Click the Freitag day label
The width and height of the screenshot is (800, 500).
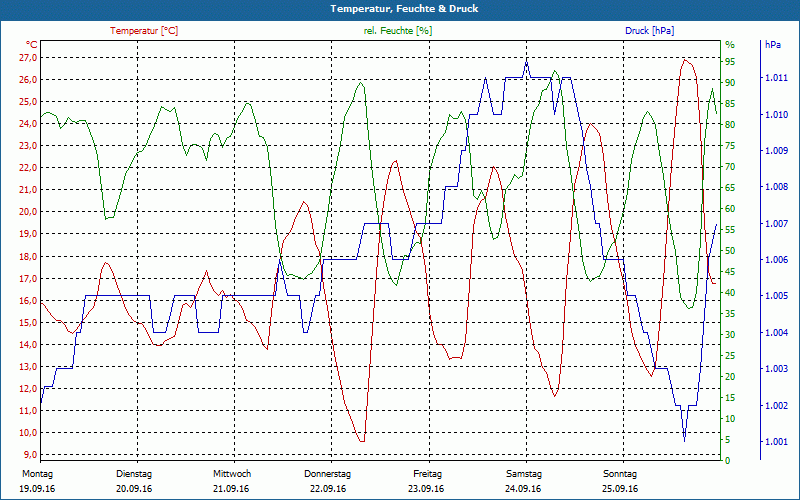pos(428,474)
